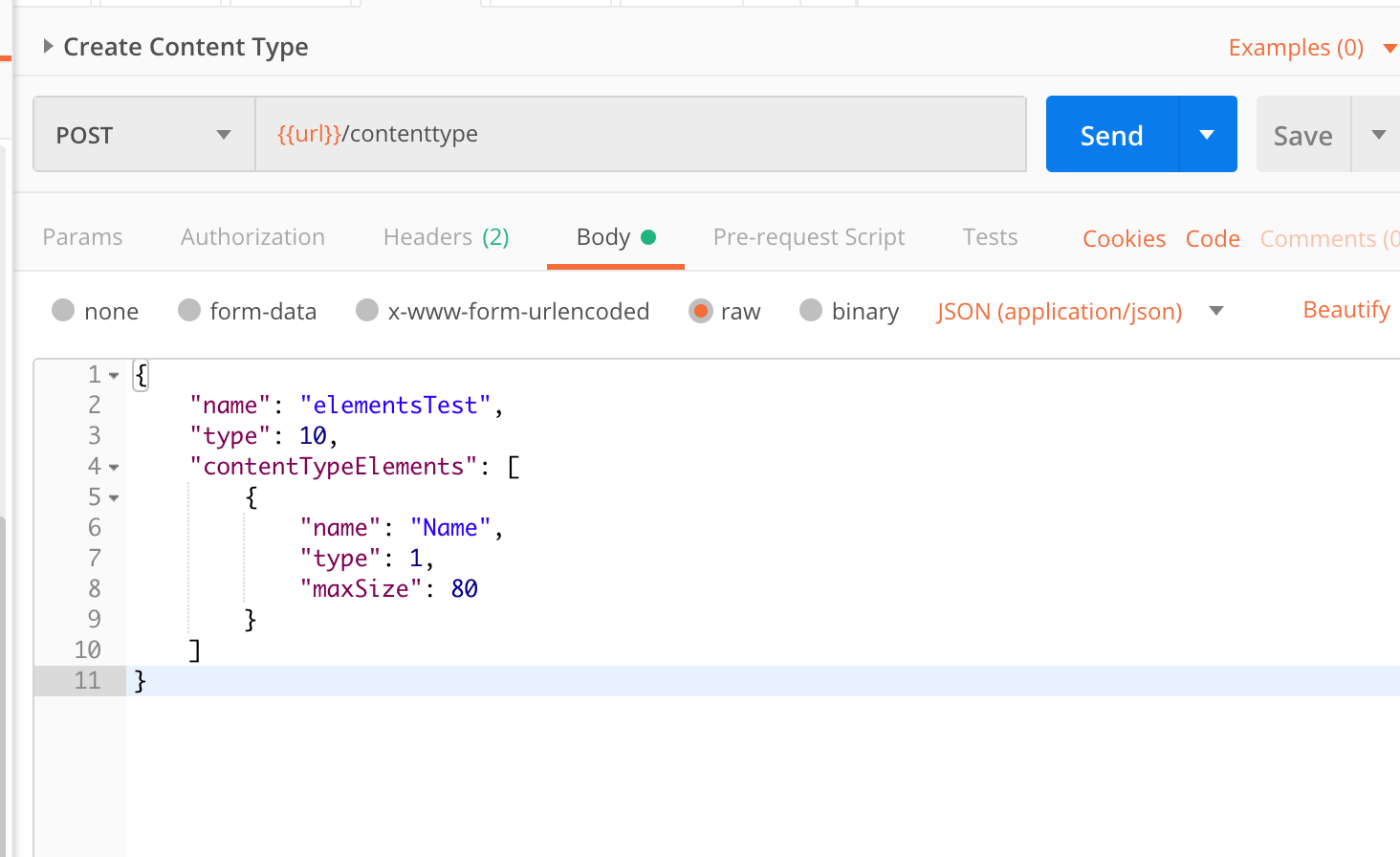
Task: Open the POST method dropdown
Action: (143, 135)
